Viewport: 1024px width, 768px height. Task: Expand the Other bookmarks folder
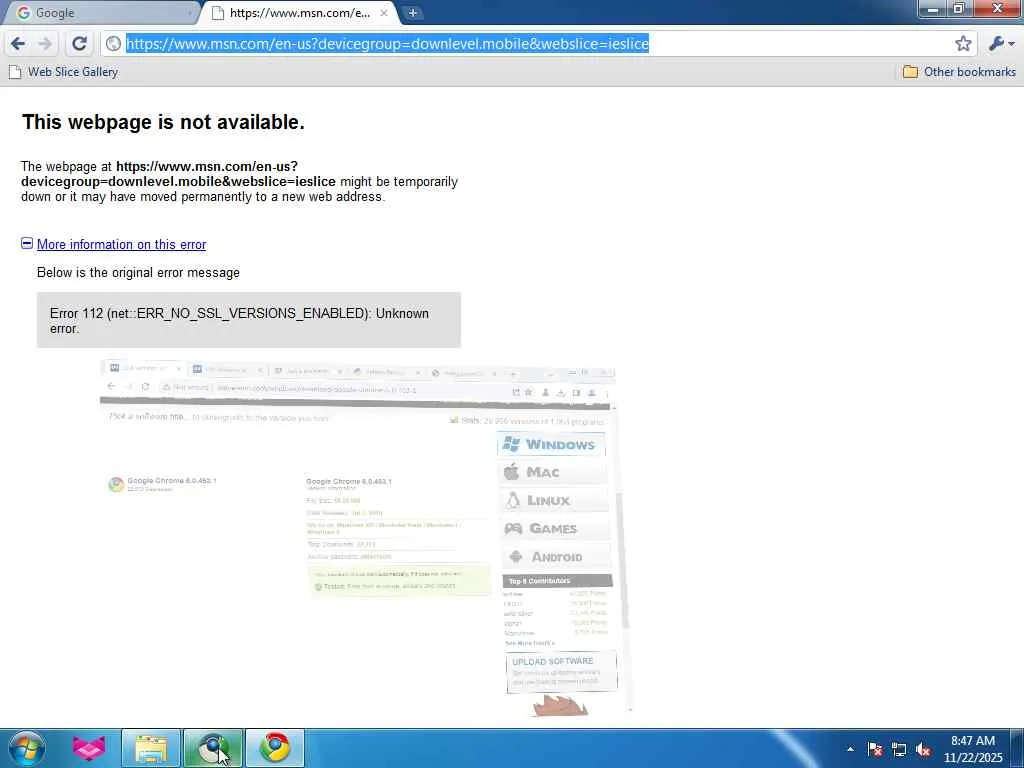[959, 72]
